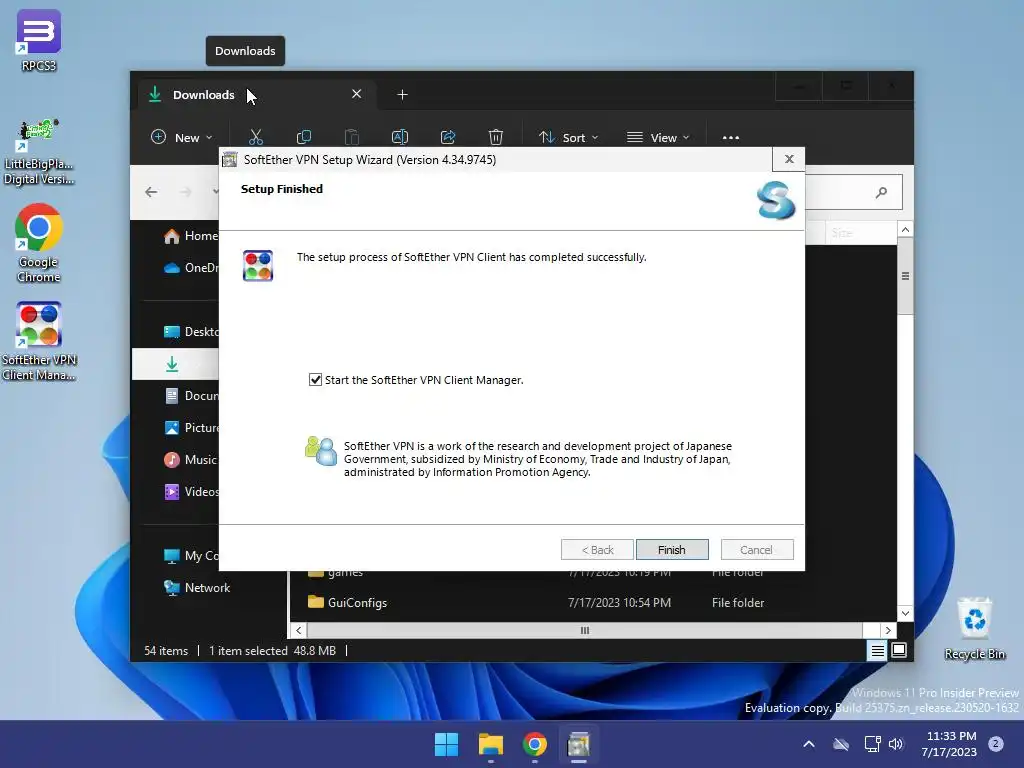This screenshot has width=1024, height=768.
Task: Click the horizontal scrollbar thumb
Action: [x=584, y=630]
